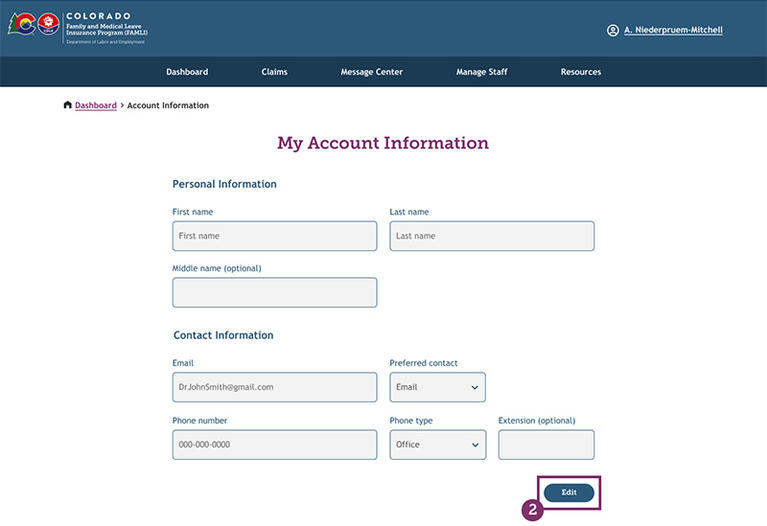767x526 pixels.
Task: Click the user profile avatar icon
Action: [612, 30]
